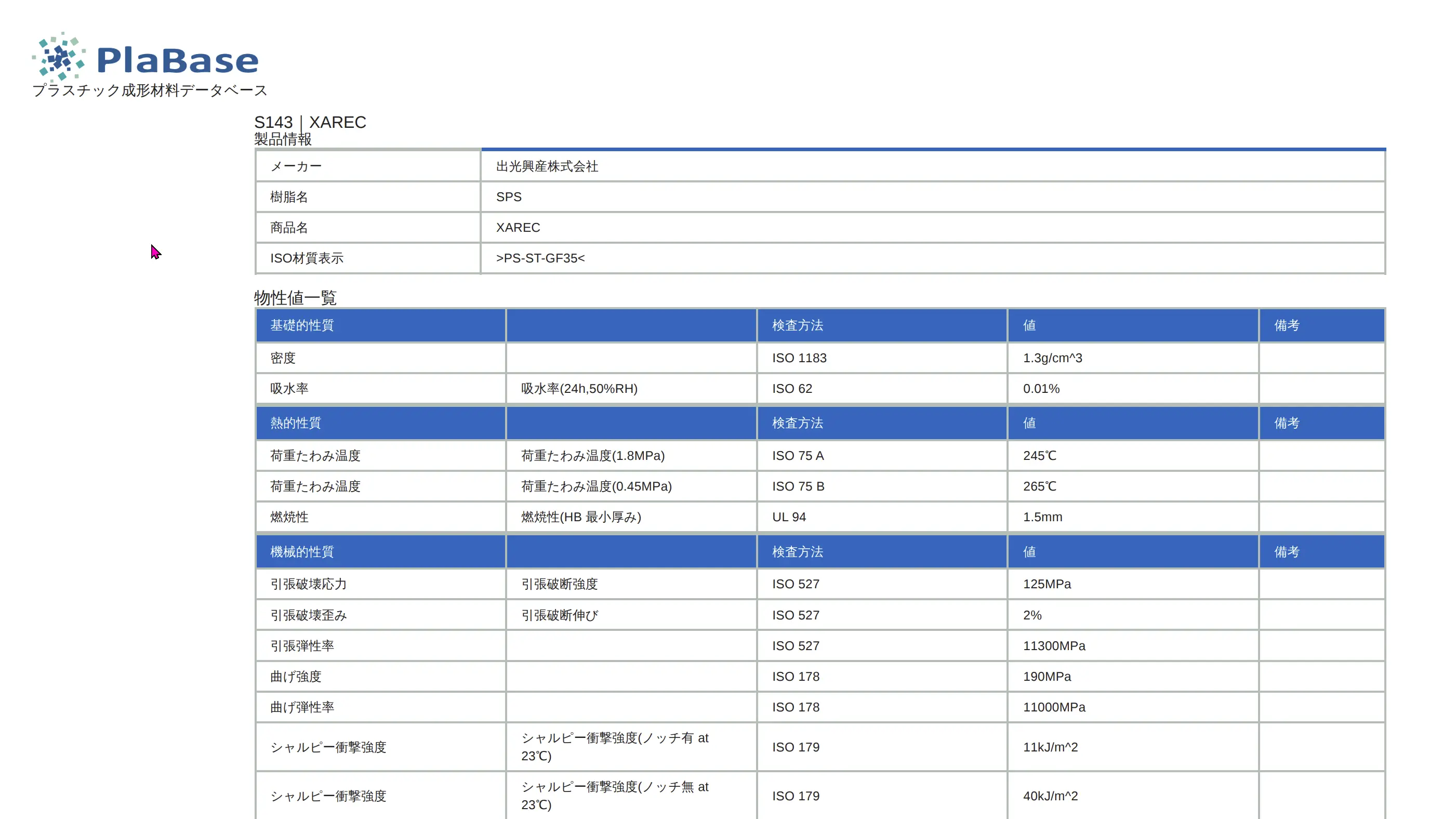Select the flexural strength value 190MPa
The height and width of the screenshot is (819, 1456).
click(x=1047, y=676)
